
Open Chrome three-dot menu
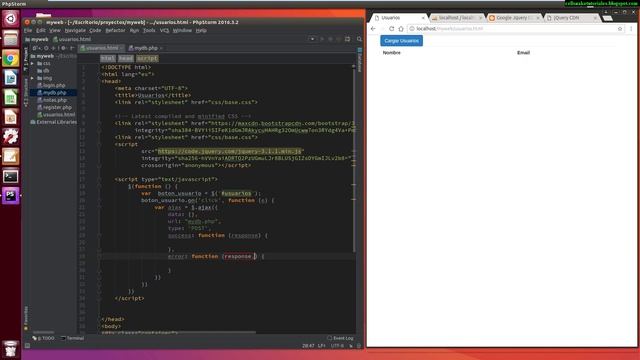tap(631, 29)
